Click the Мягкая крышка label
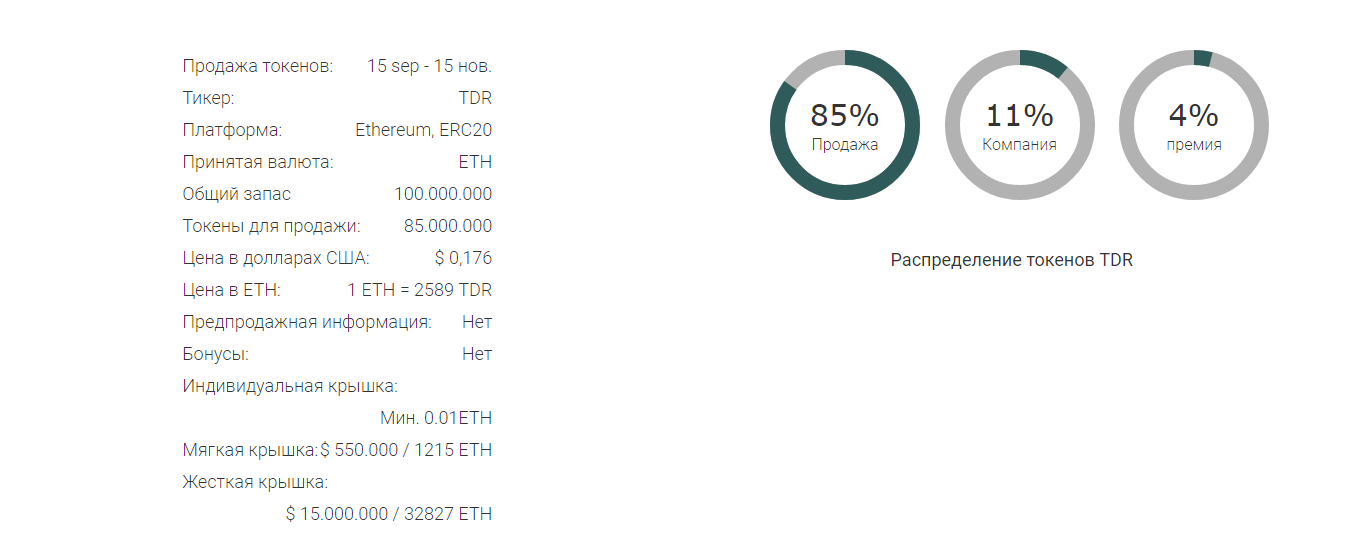The height and width of the screenshot is (543, 1349). point(250,450)
